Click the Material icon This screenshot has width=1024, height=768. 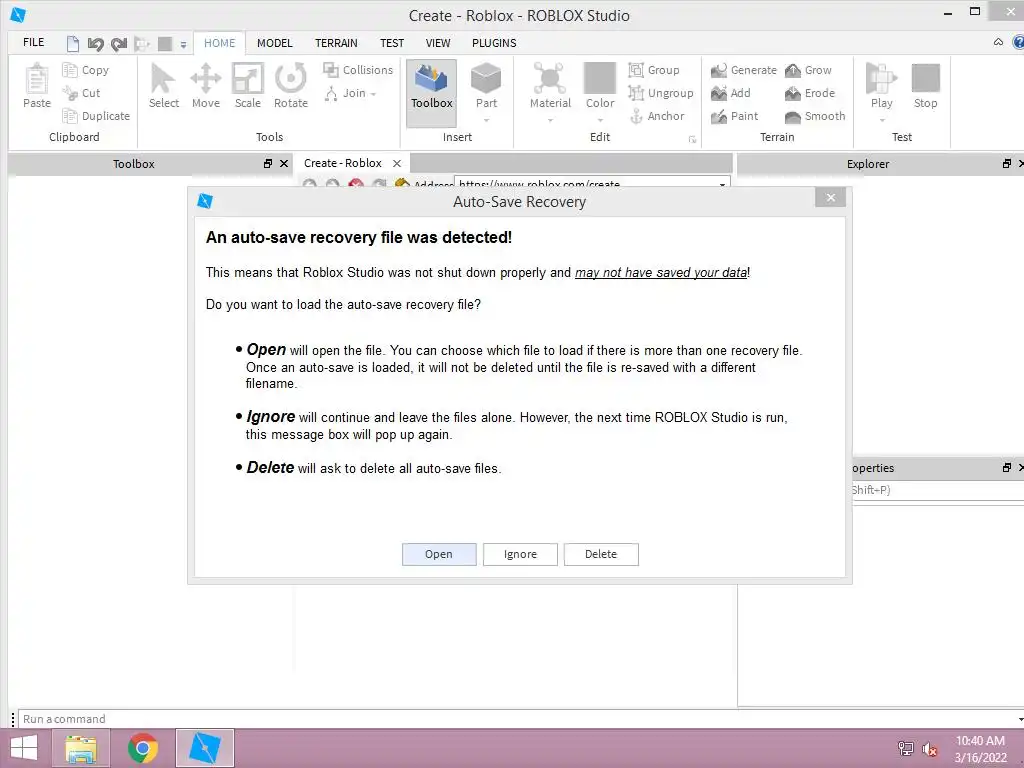[x=550, y=79]
